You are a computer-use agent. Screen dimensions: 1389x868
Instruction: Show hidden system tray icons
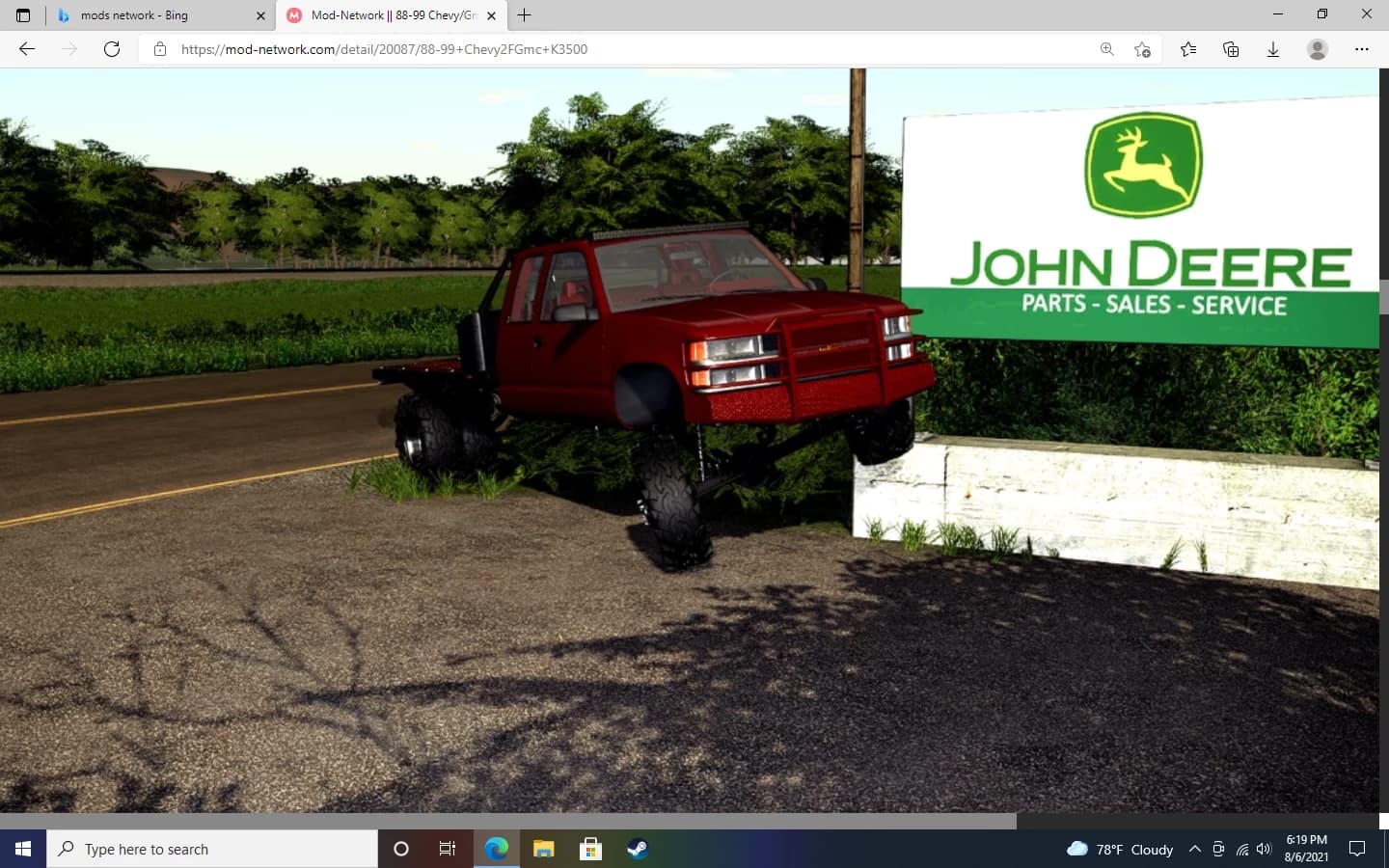click(x=1195, y=849)
